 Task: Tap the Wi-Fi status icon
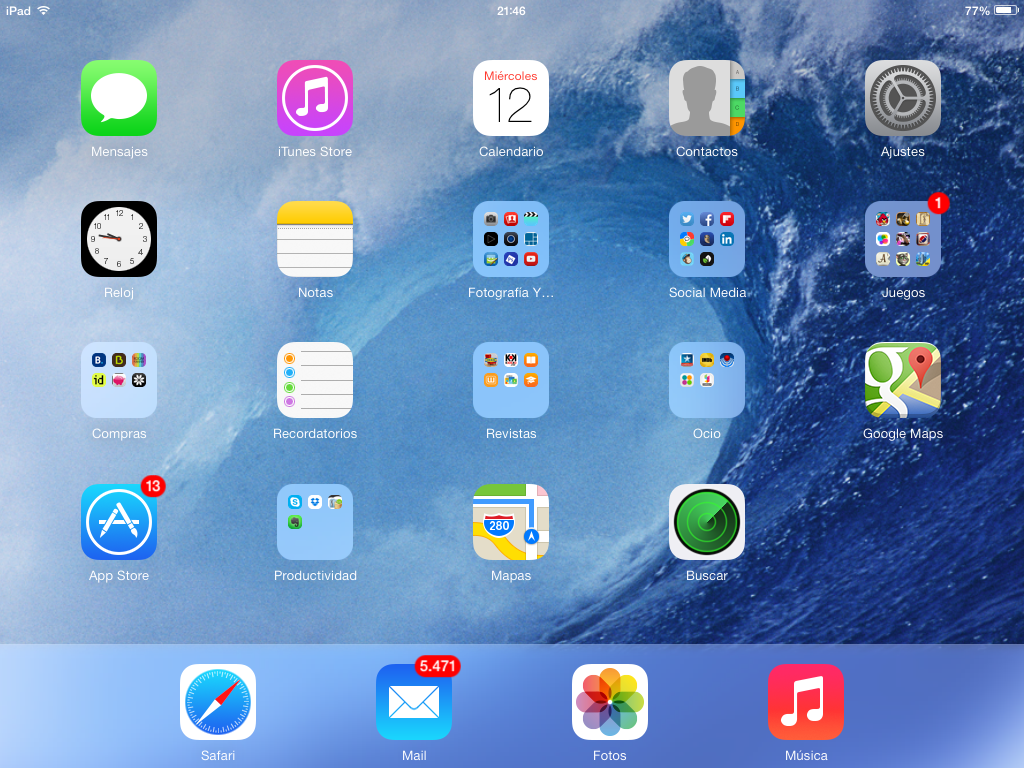click(44, 10)
